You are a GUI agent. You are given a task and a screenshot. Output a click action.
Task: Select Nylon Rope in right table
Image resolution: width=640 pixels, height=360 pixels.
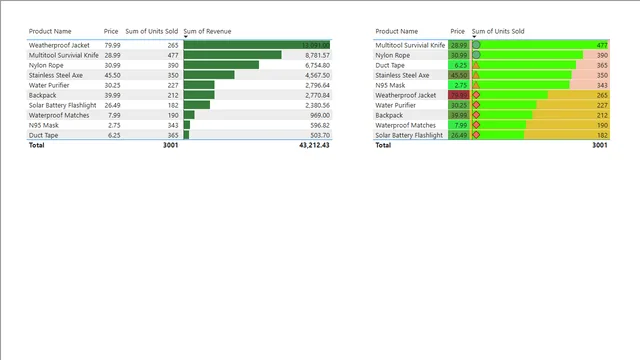pos(393,55)
